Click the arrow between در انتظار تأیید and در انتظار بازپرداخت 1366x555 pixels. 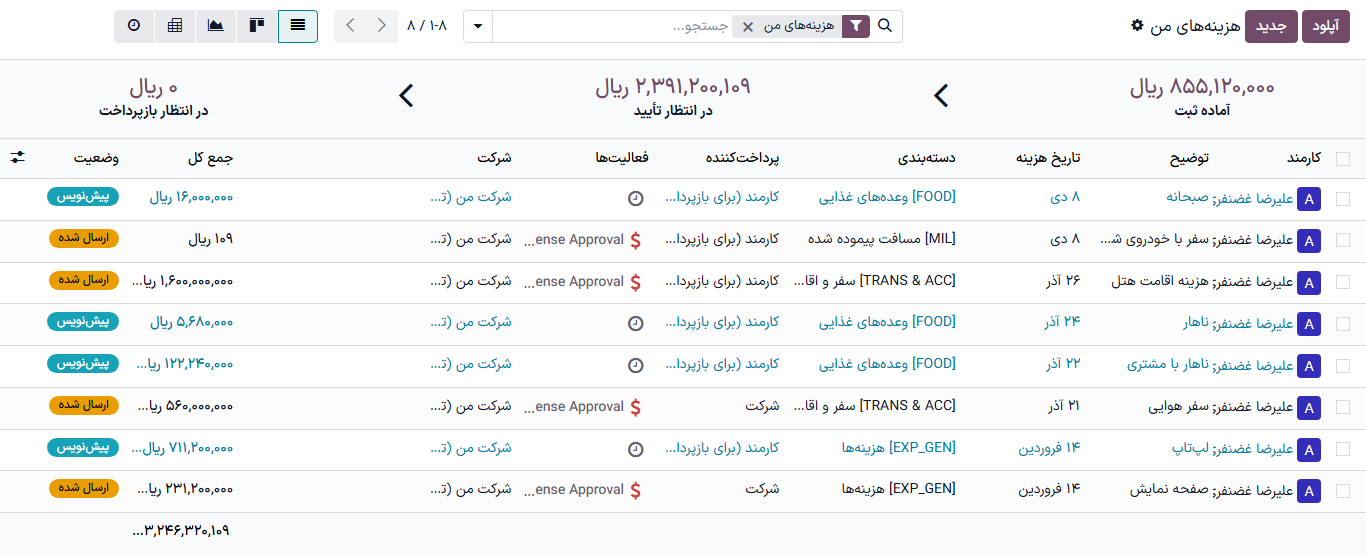click(x=406, y=96)
